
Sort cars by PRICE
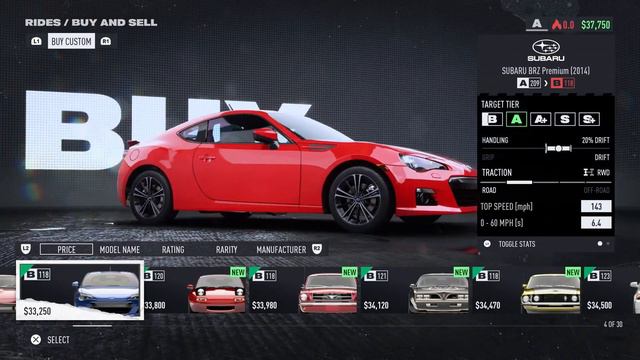pyautogui.click(x=66, y=249)
